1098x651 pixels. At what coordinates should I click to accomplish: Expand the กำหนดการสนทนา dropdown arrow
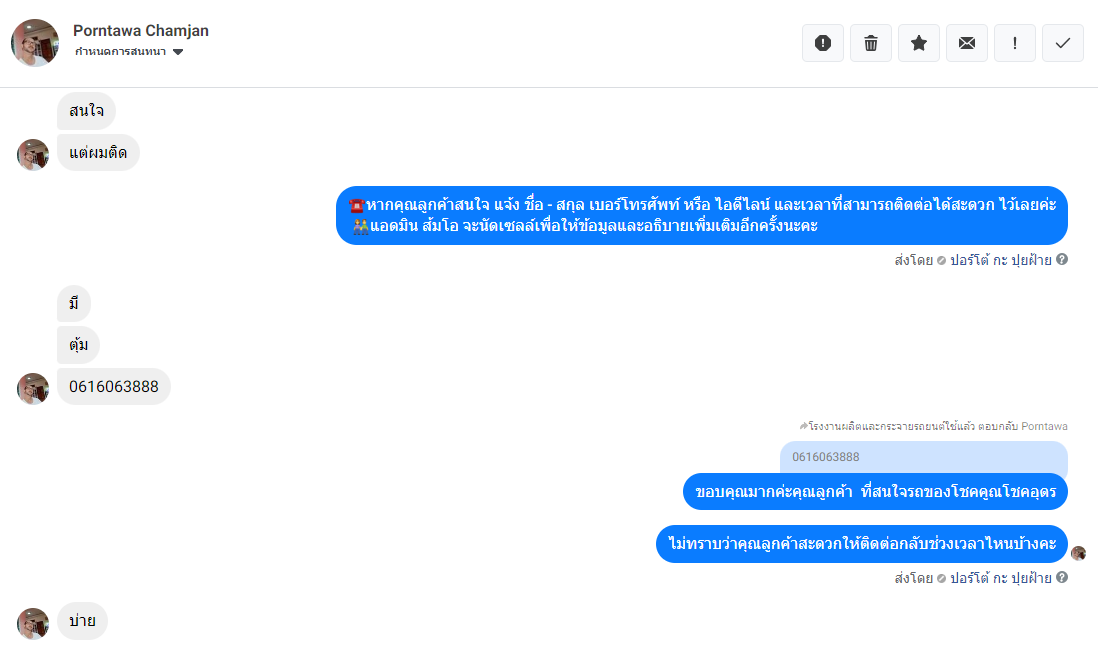(178, 52)
